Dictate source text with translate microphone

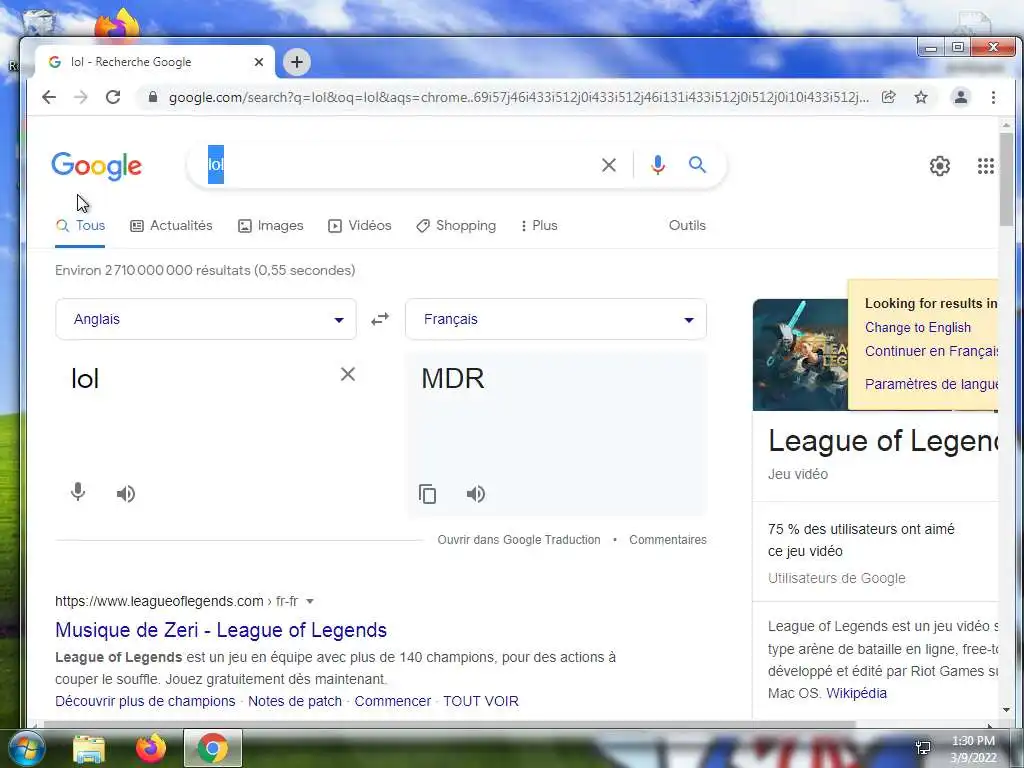[78, 492]
